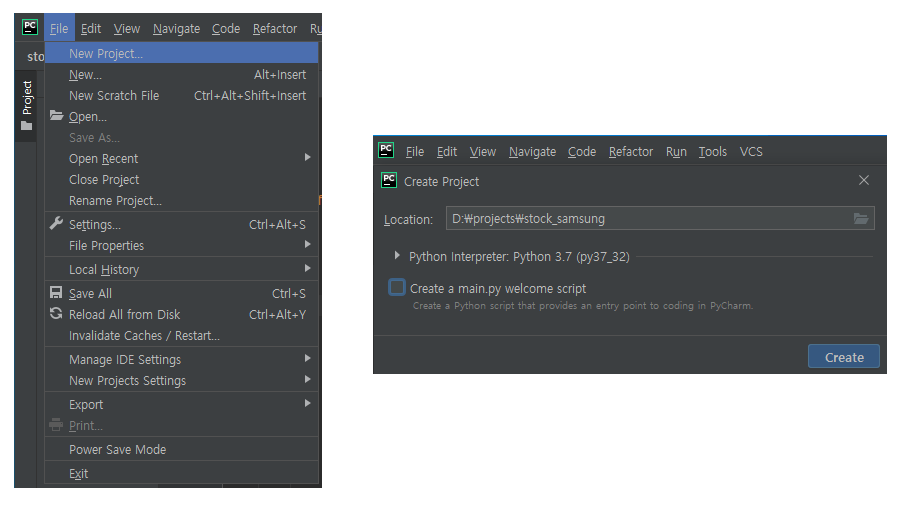The image size is (907, 505).
Task: Click the disabled Save As... entry
Action: coord(181,138)
